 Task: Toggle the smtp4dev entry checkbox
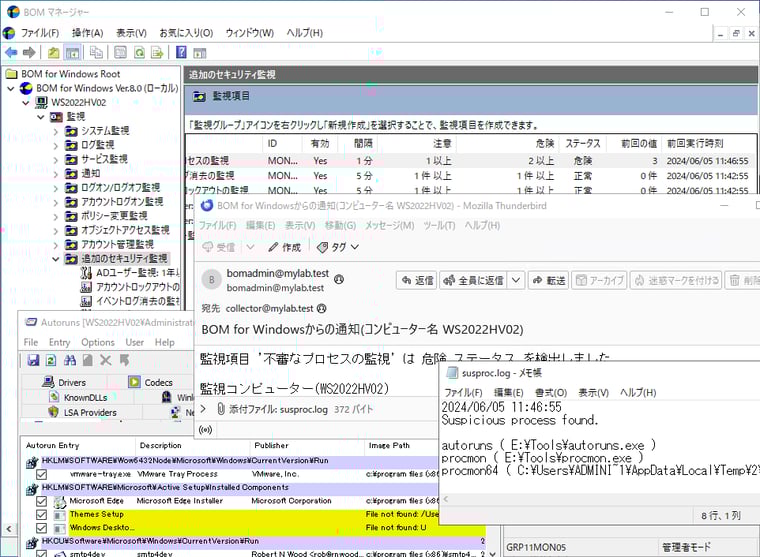point(42,554)
